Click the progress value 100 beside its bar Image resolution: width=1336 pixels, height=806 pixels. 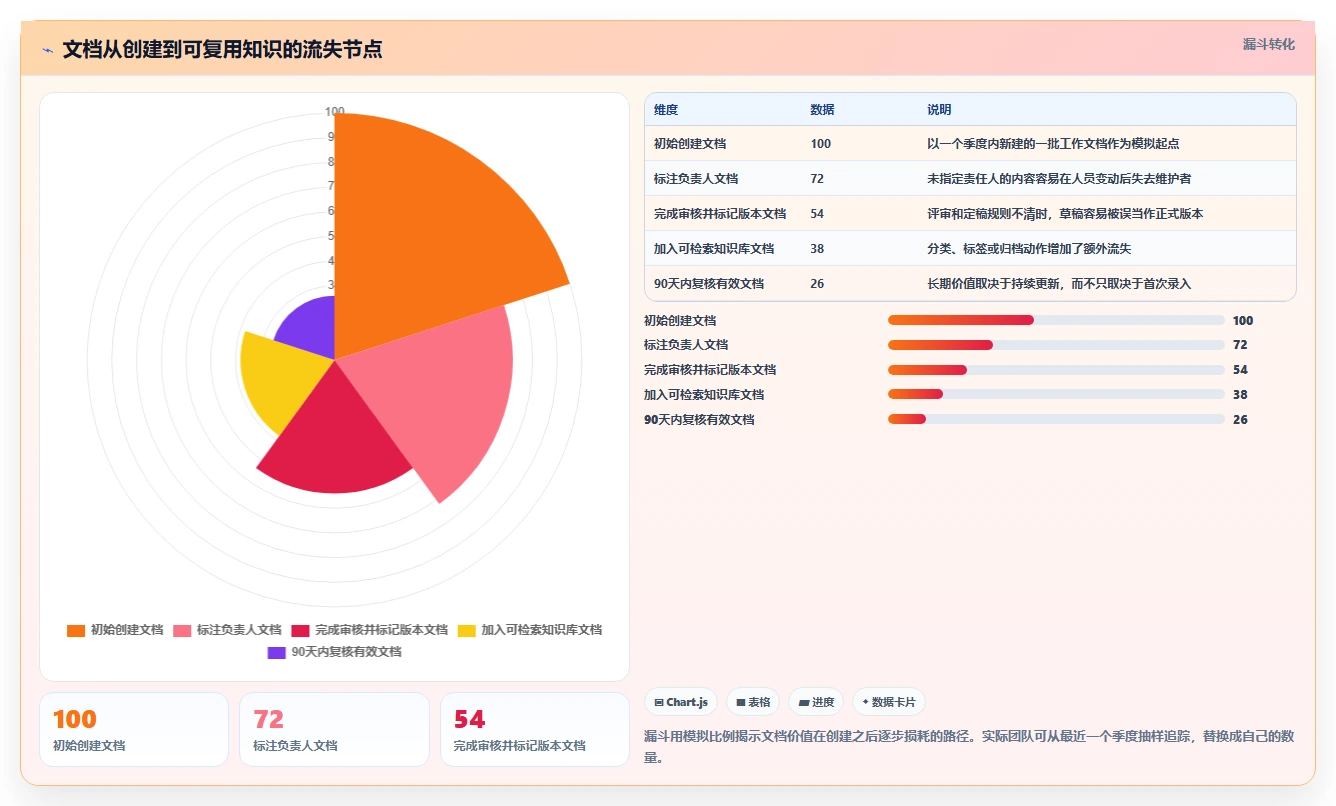pos(1243,321)
